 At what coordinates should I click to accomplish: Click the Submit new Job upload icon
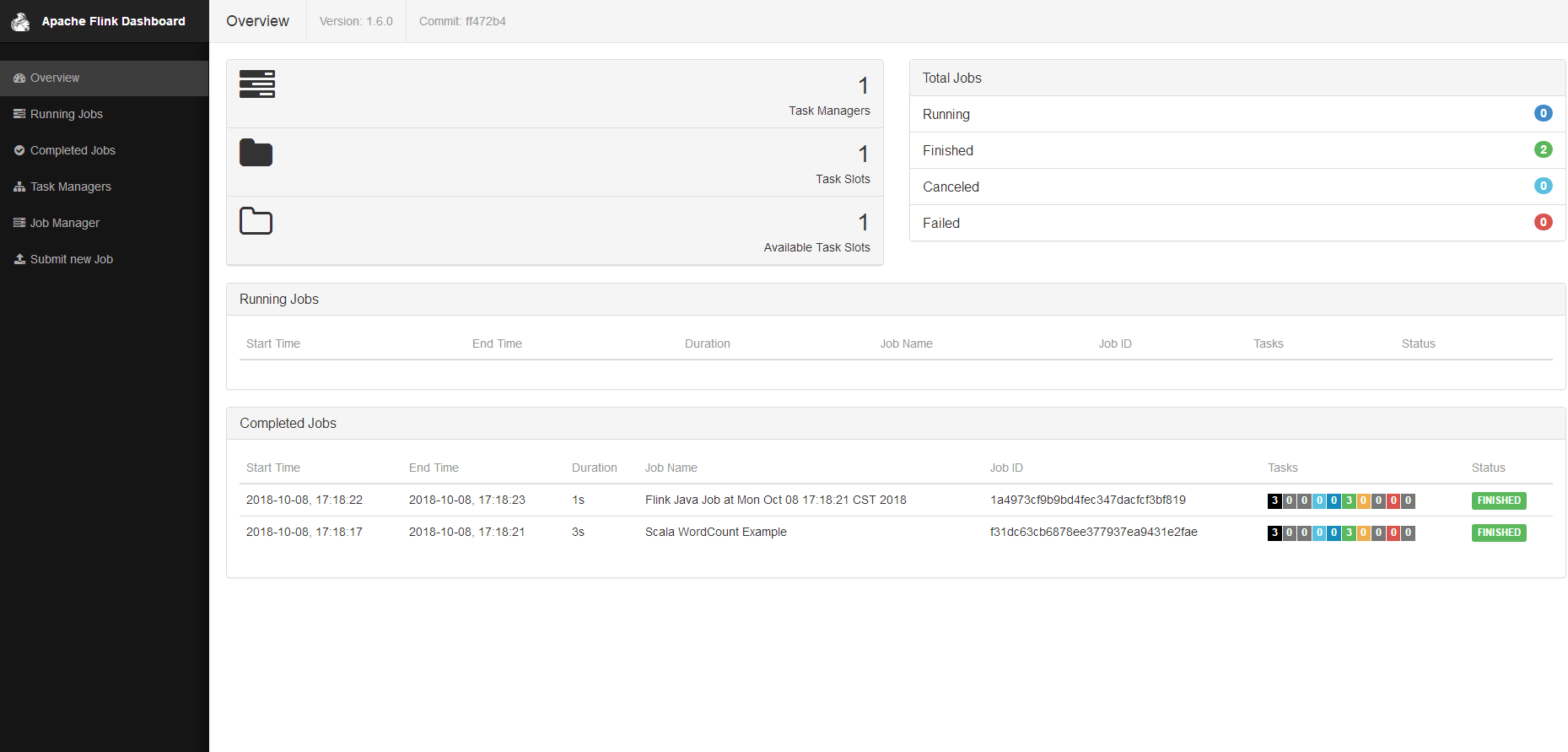tap(19, 259)
